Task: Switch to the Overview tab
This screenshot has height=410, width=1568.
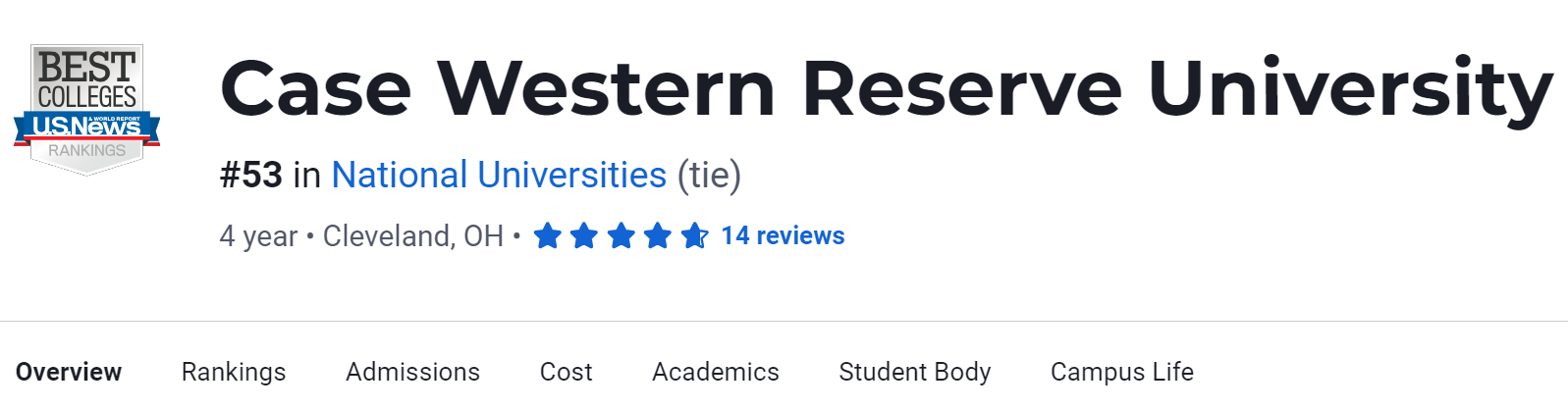Action: [69, 373]
